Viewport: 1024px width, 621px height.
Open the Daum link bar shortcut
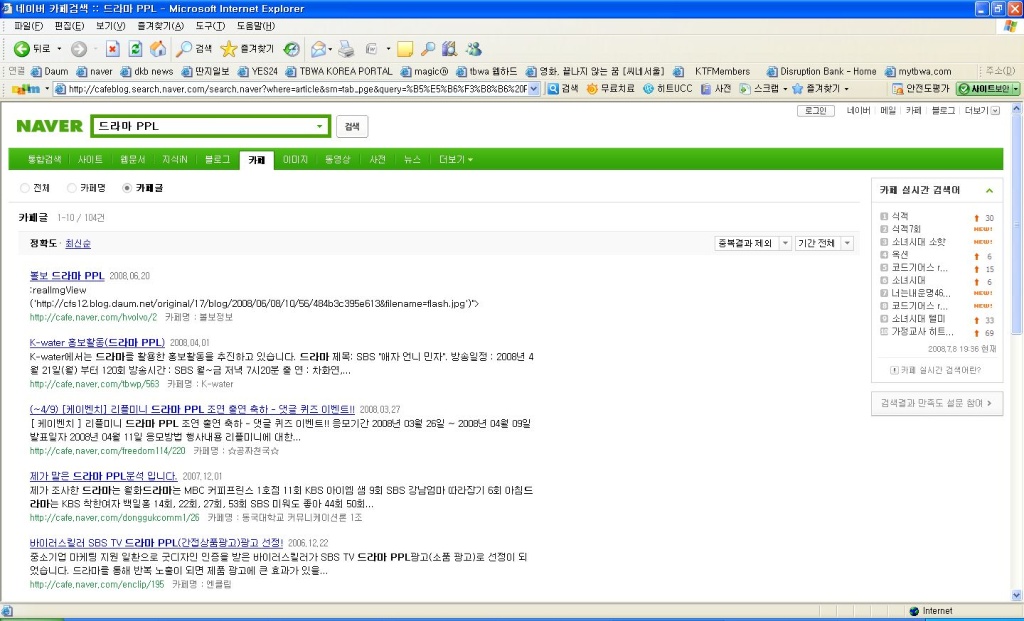(x=50, y=71)
